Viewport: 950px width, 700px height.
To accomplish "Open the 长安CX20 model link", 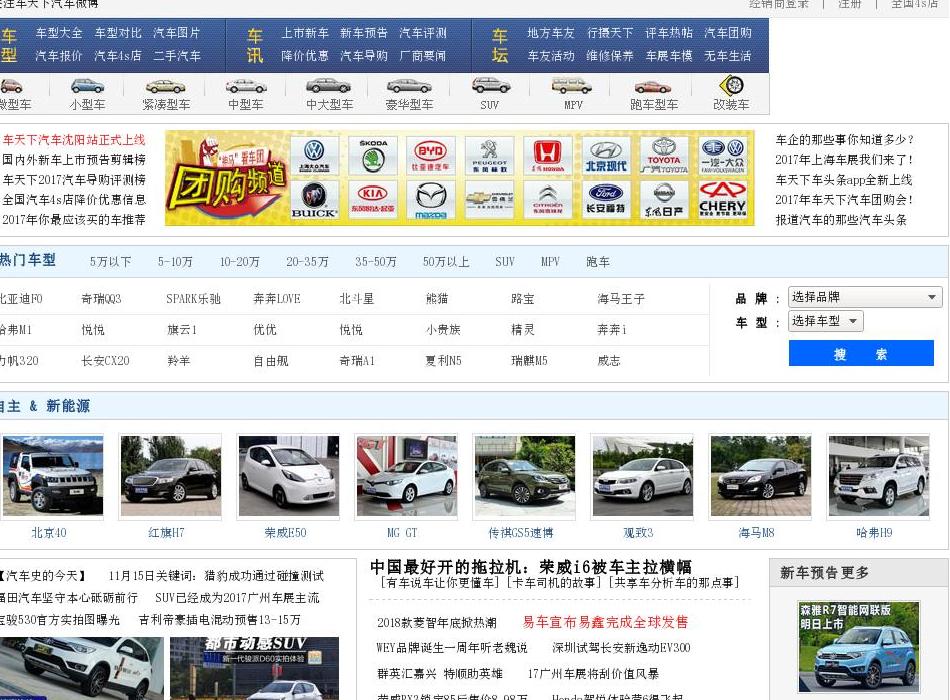I will (105, 361).
